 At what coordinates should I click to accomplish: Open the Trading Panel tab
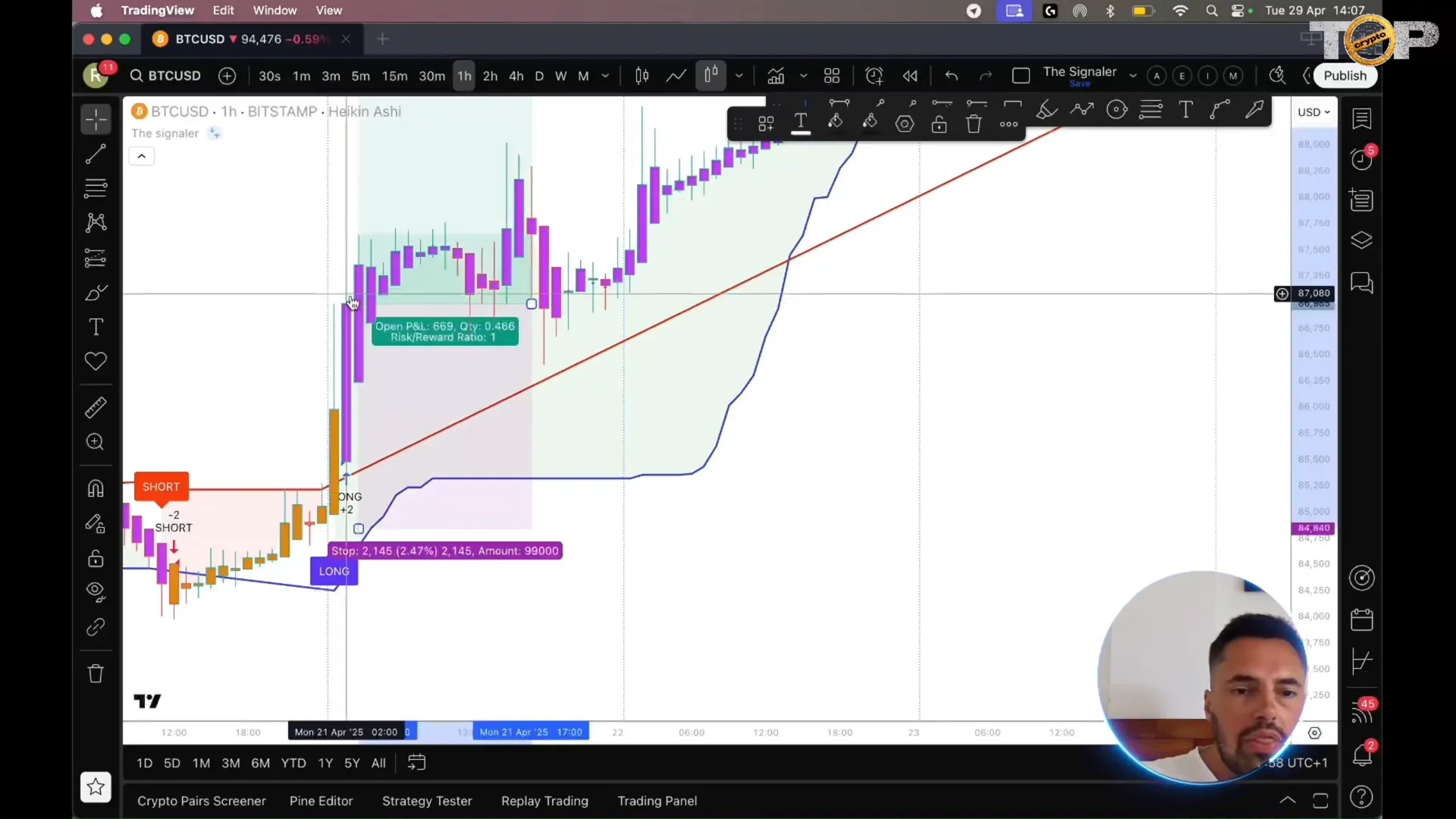(657, 801)
